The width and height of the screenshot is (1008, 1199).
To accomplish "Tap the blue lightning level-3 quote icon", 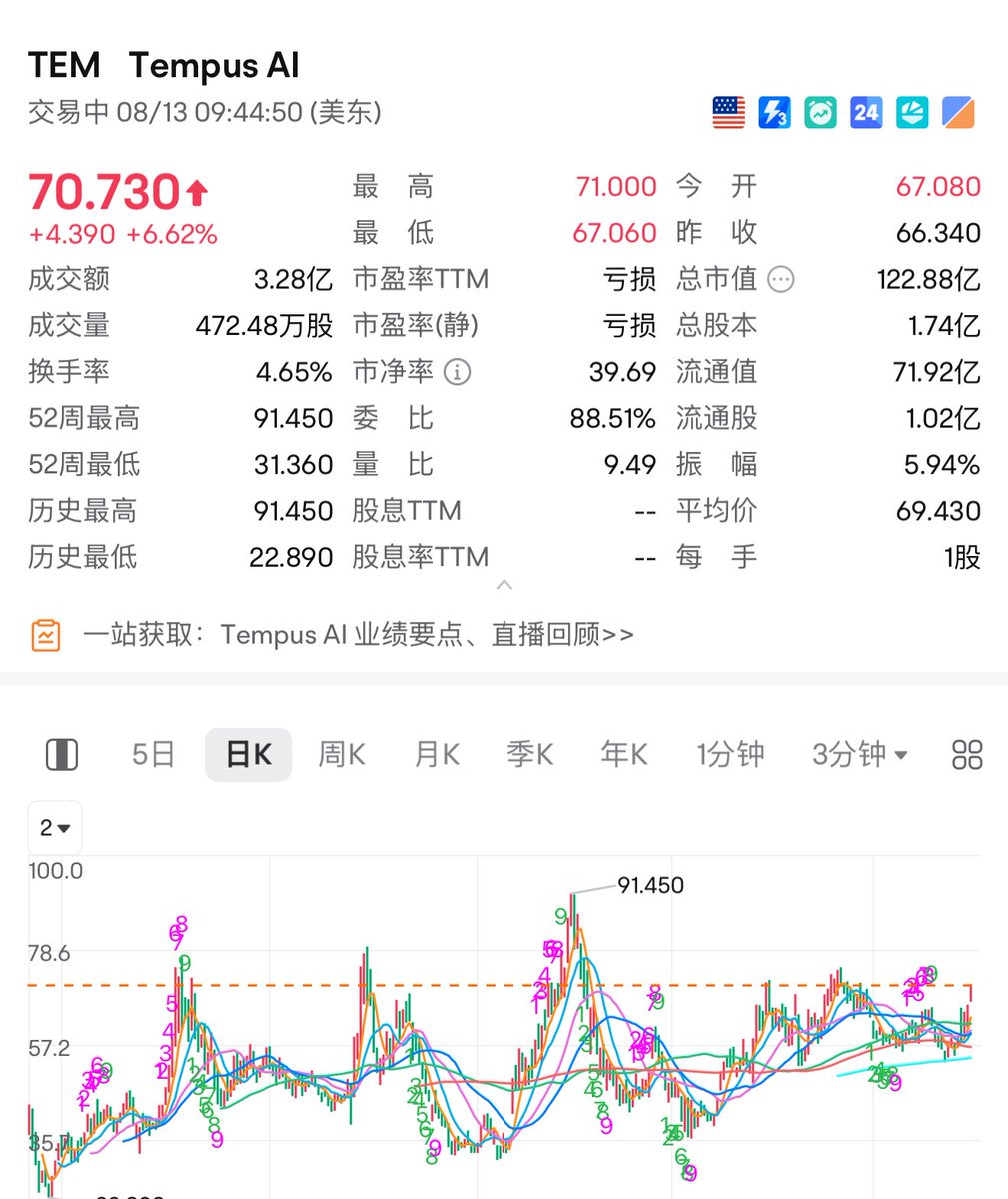I will point(775,113).
